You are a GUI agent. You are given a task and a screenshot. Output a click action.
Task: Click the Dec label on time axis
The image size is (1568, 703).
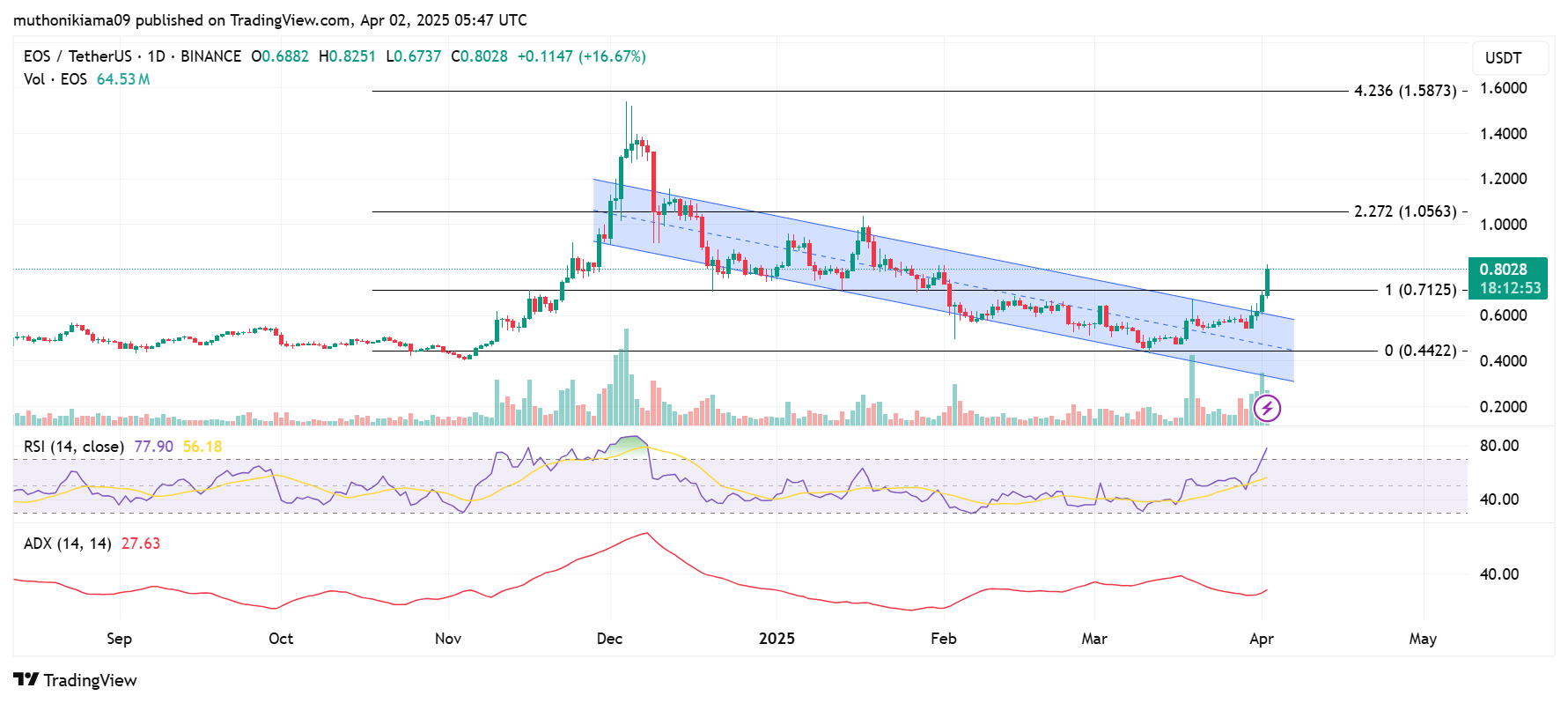tap(609, 639)
